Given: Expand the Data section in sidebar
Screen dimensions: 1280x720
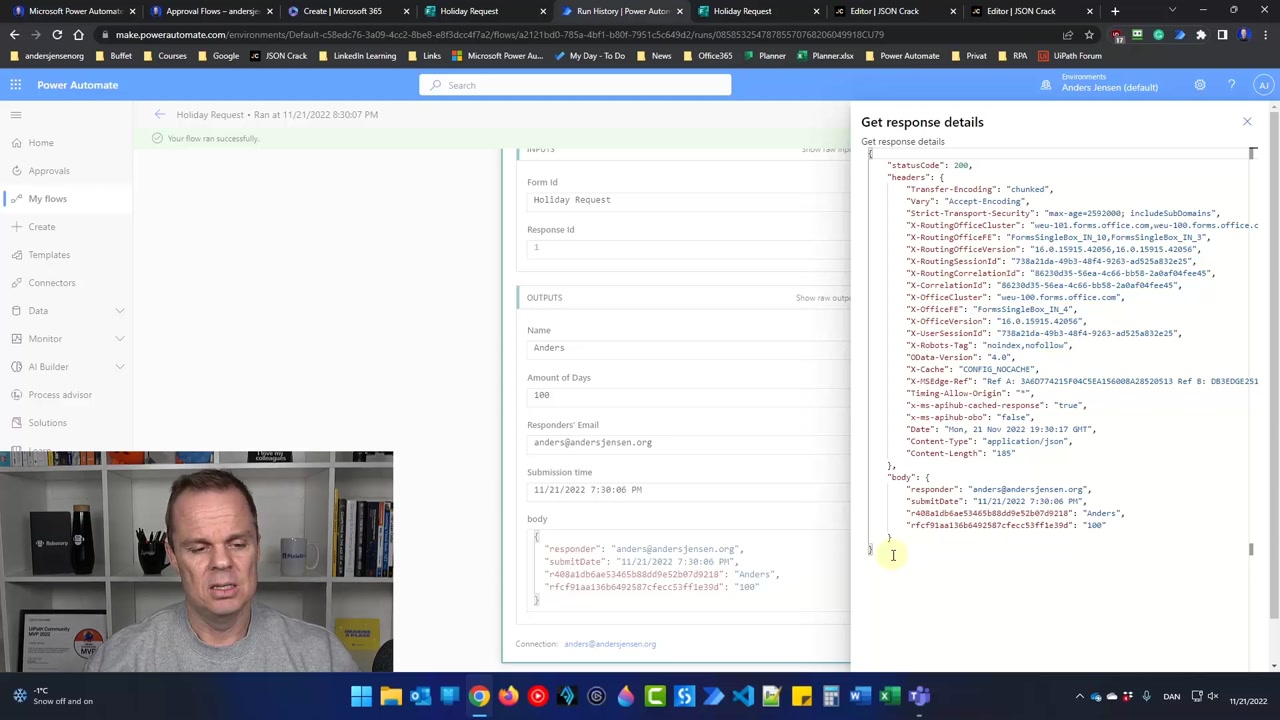Looking at the screenshot, I should [x=119, y=311].
